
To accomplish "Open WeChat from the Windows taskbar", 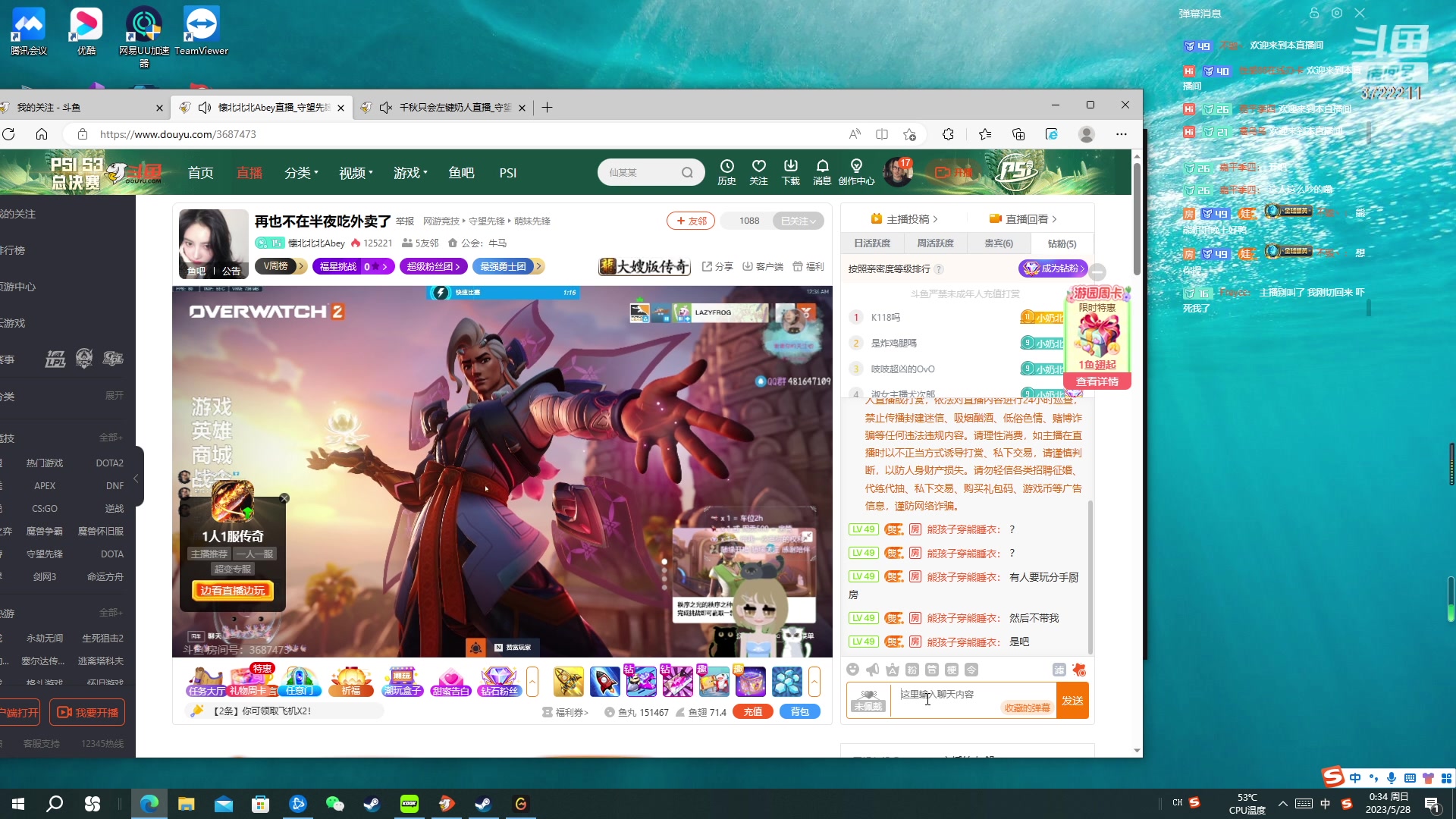I will 334,804.
